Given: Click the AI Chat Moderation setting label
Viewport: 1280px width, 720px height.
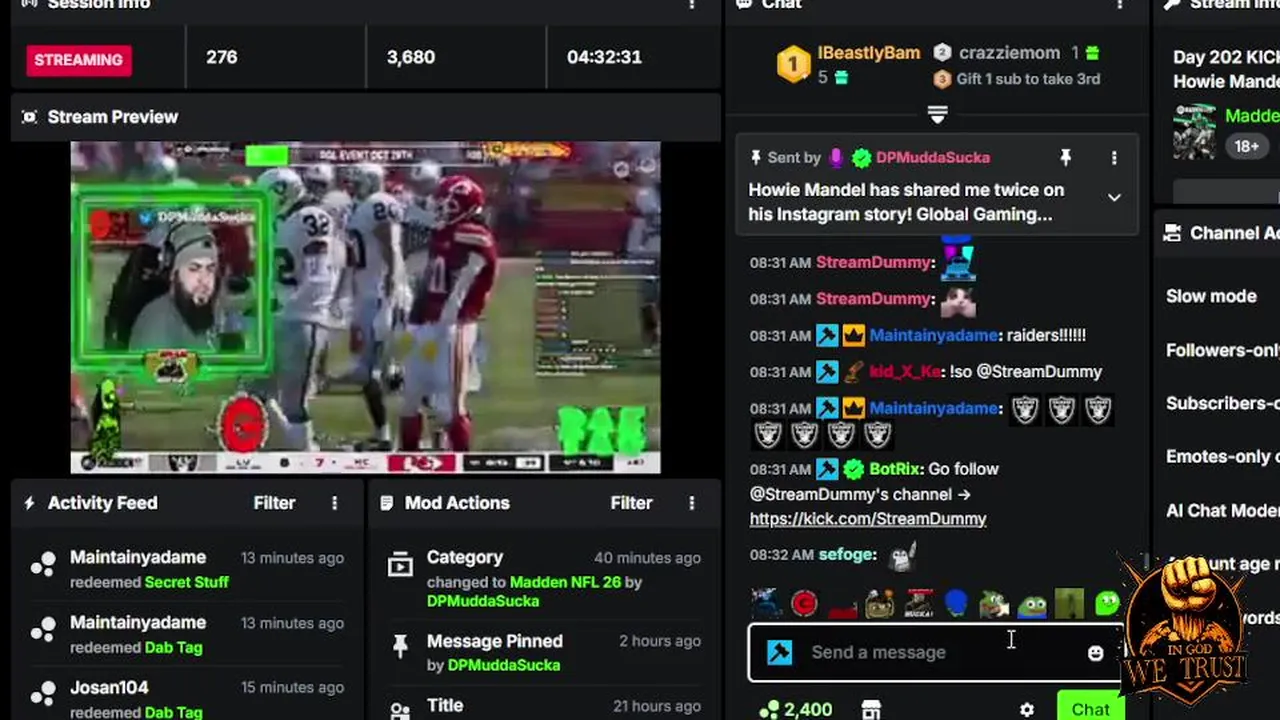Looking at the screenshot, I should pos(1223,510).
